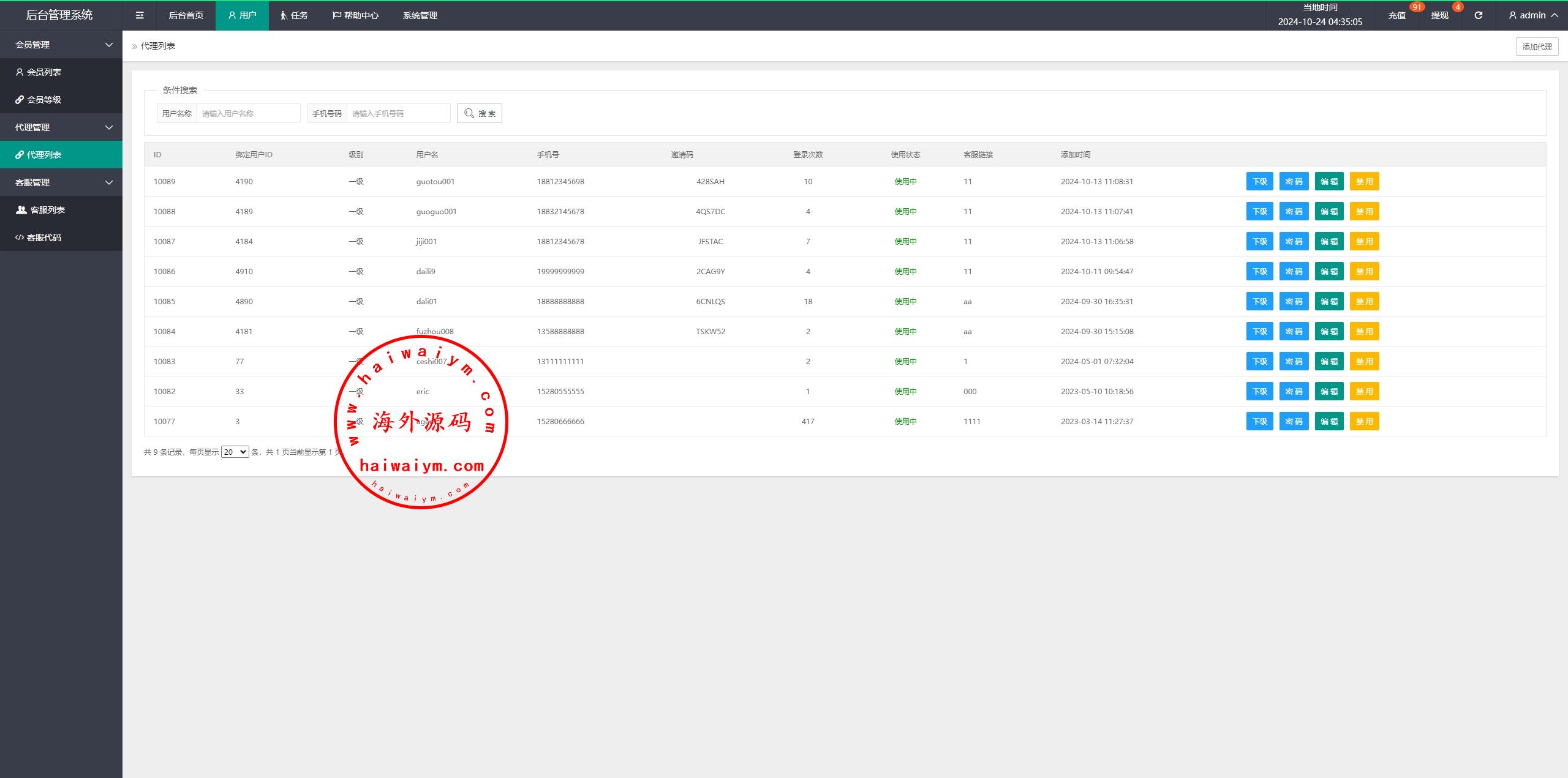Open the 系统管理 top menu
The height and width of the screenshot is (778, 1568).
(x=420, y=15)
